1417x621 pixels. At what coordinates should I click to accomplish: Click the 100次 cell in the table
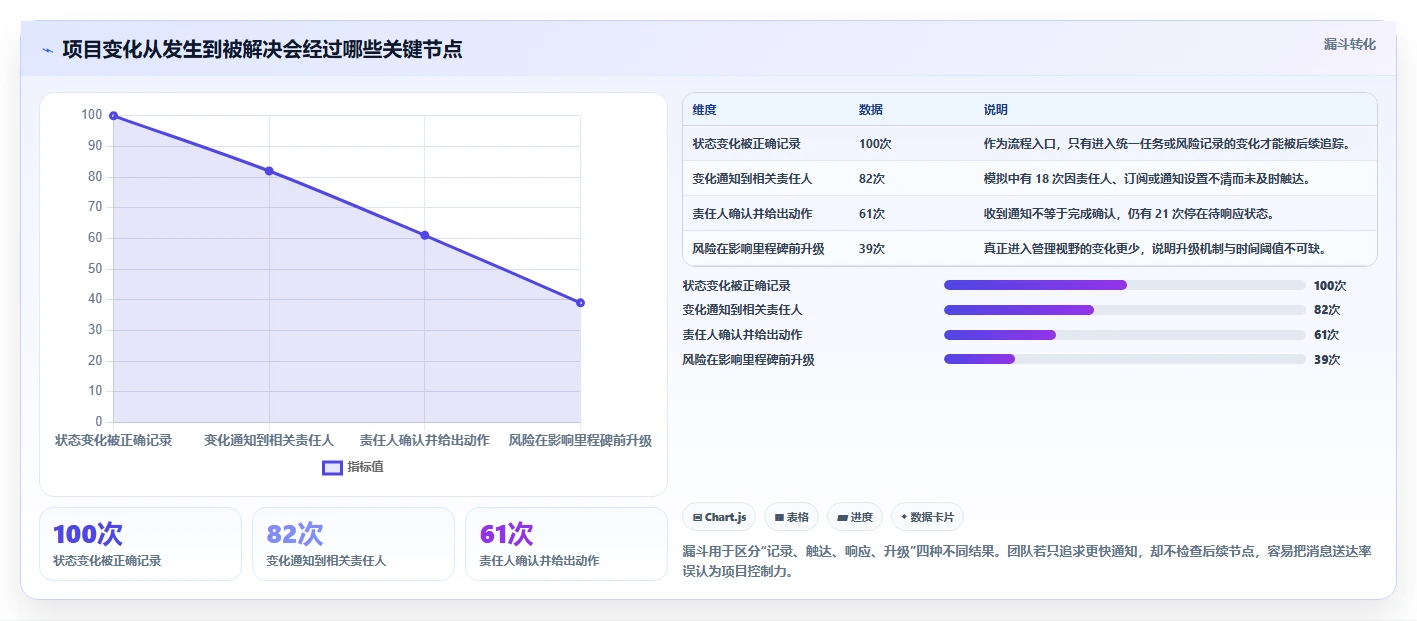click(x=875, y=144)
